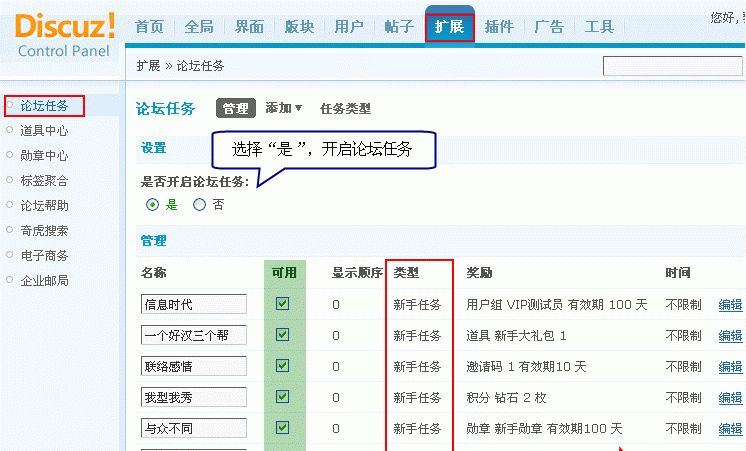
Task: Click reward text 邀请码 1 有效期10 天
Action: [526, 366]
